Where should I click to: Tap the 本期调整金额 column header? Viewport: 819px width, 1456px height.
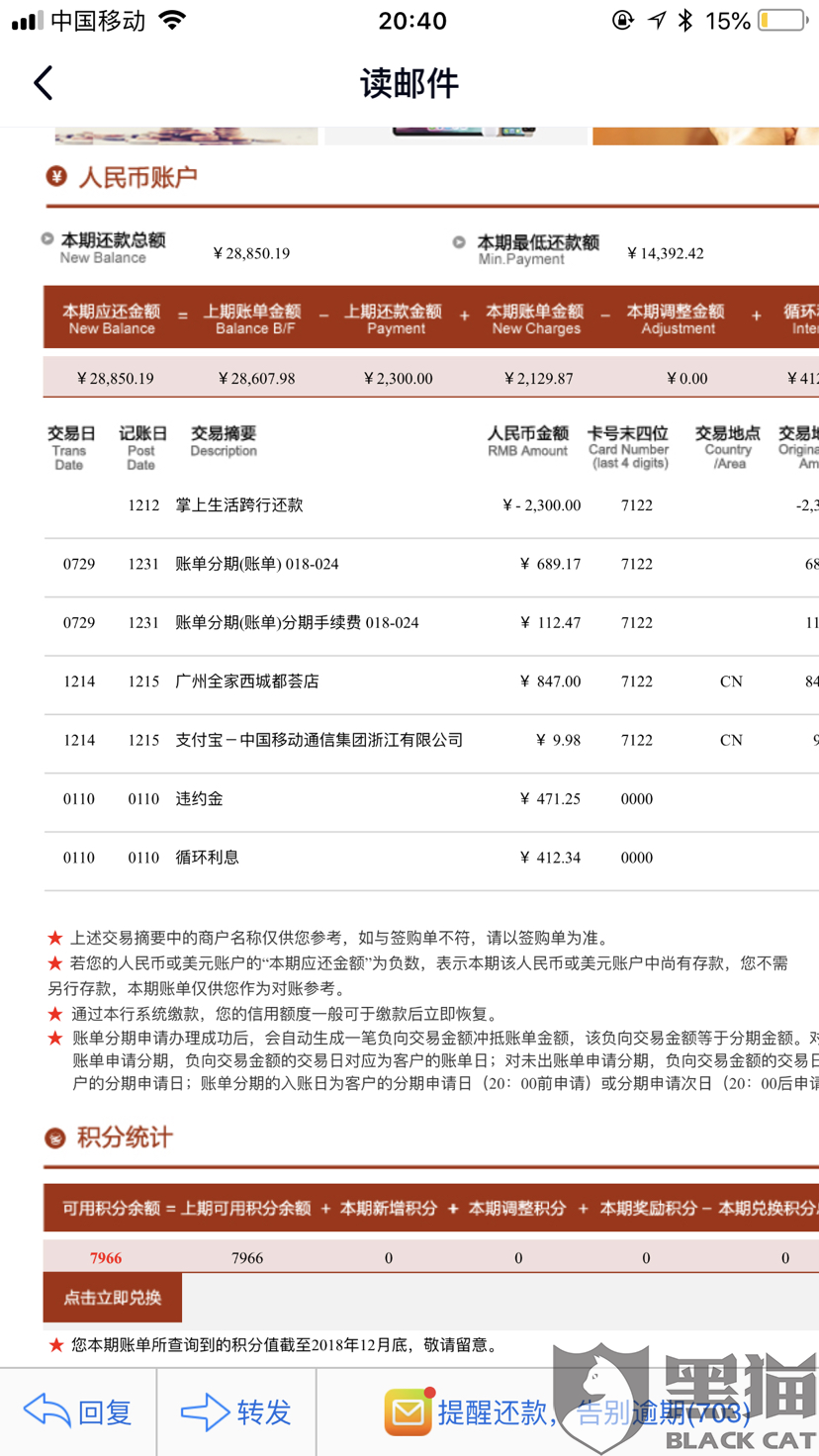pyautogui.click(x=676, y=318)
